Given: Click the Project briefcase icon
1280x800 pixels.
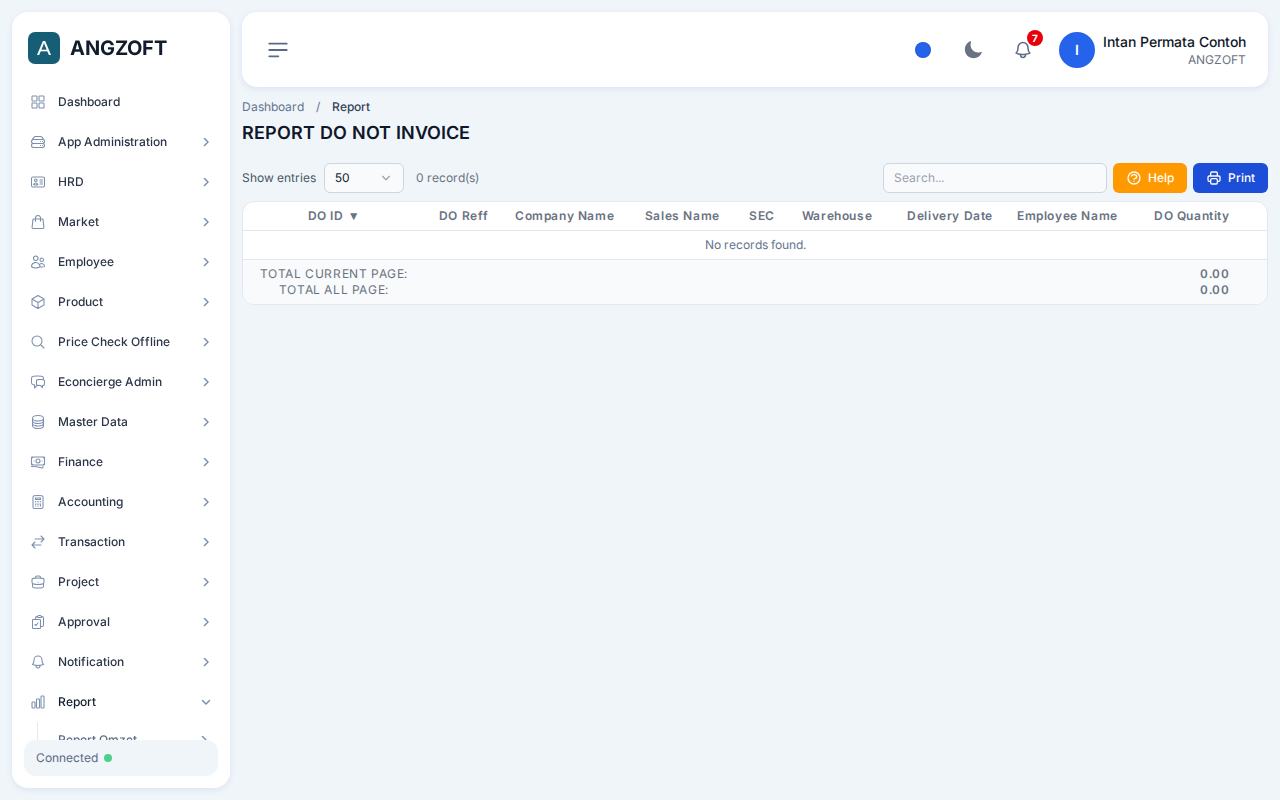Looking at the screenshot, I should 38,582.
